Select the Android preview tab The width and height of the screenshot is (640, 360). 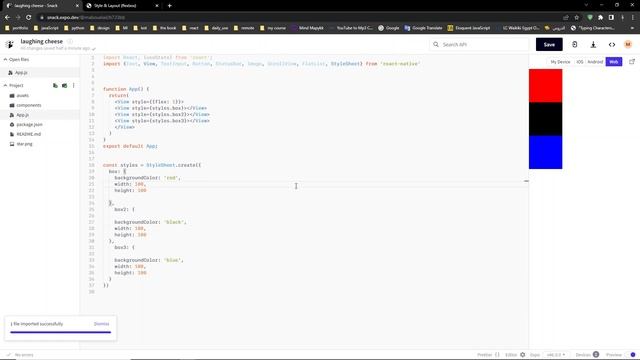(x=595, y=62)
